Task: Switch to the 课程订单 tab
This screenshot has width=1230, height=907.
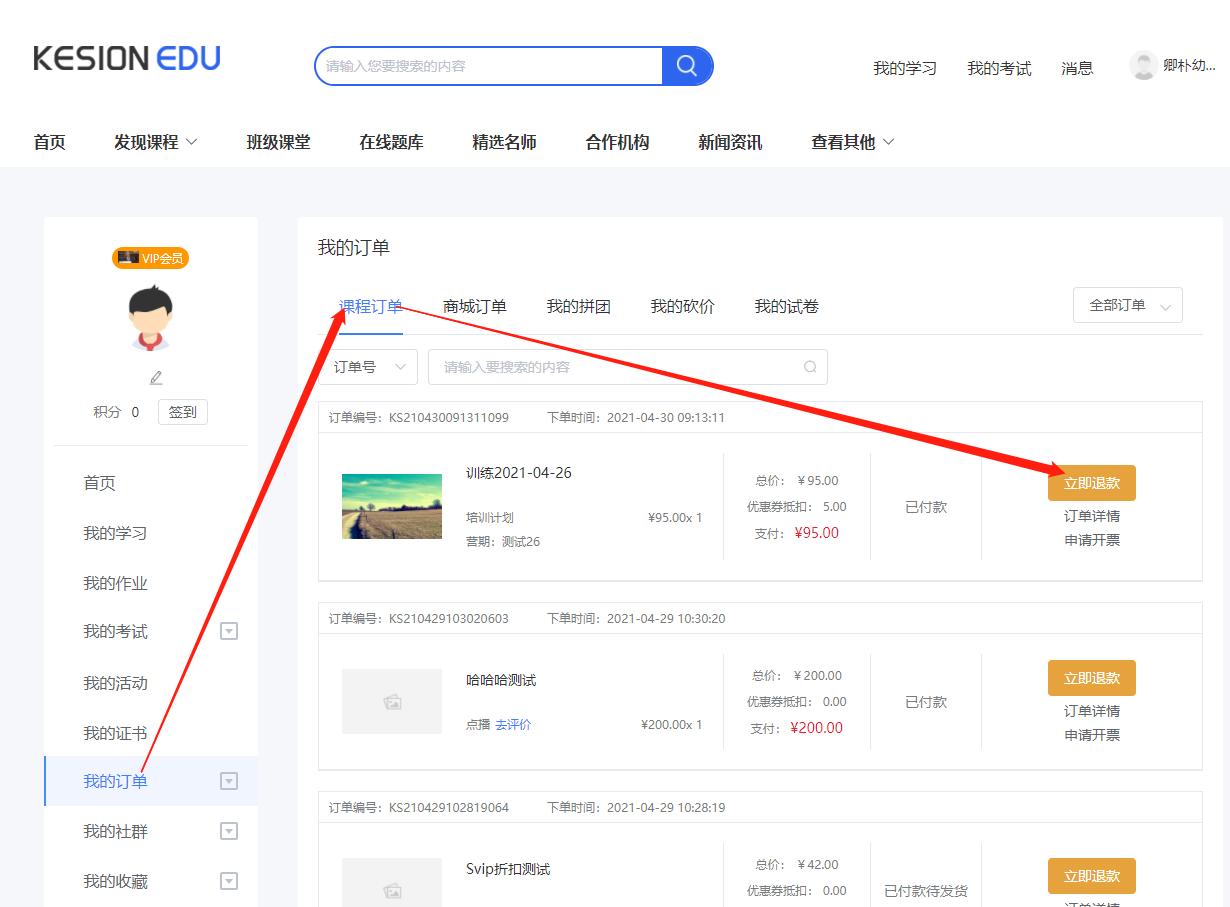Action: click(371, 306)
